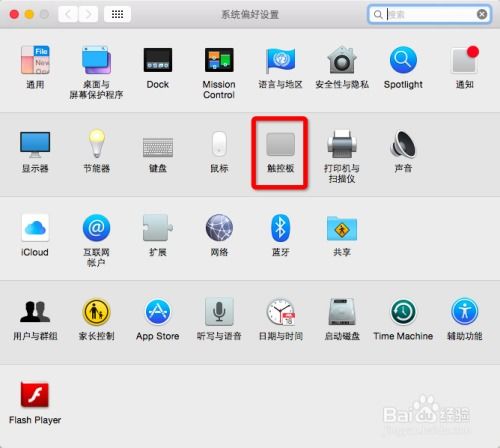Open the 蓝牙 (Bluetooth) pane
This screenshot has width=500, height=448.
(280, 236)
